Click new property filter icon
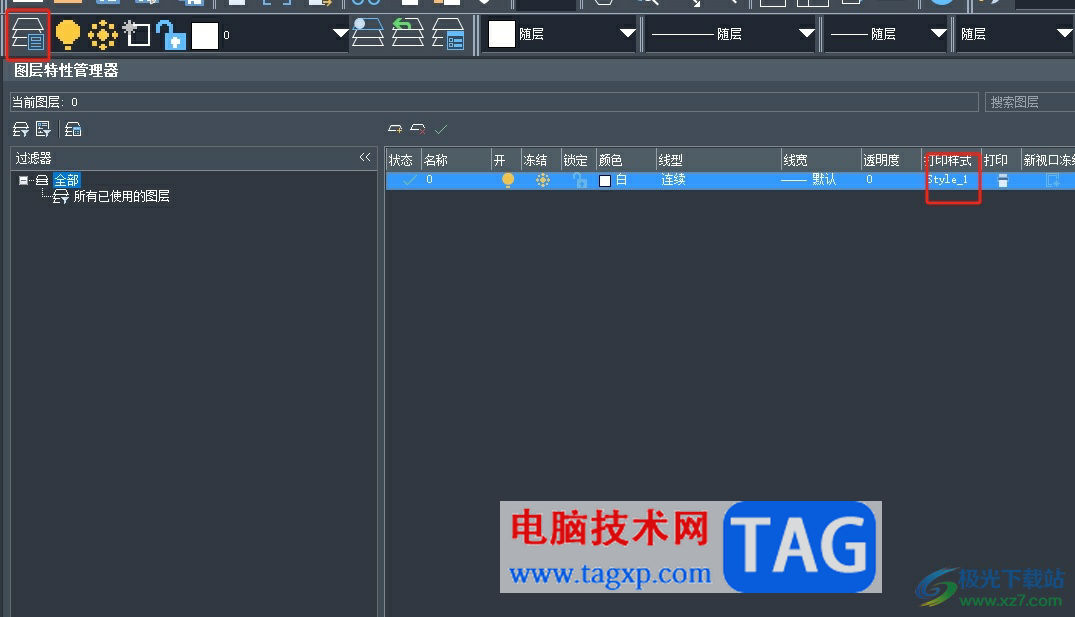The height and width of the screenshot is (617, 1075). (21, 129)
